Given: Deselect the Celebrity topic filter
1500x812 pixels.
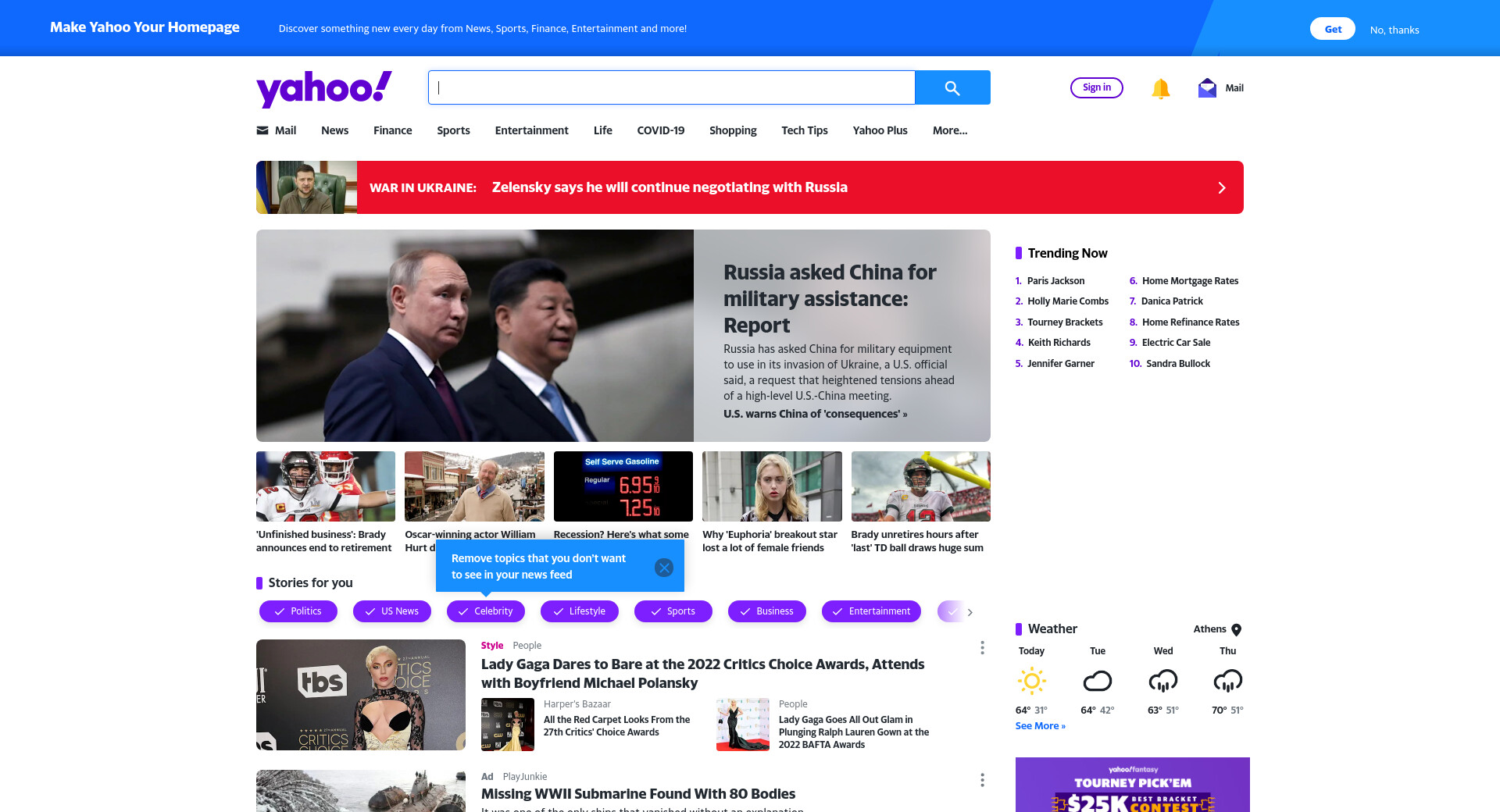Looking at the screenshot, I should click(486, 611).
